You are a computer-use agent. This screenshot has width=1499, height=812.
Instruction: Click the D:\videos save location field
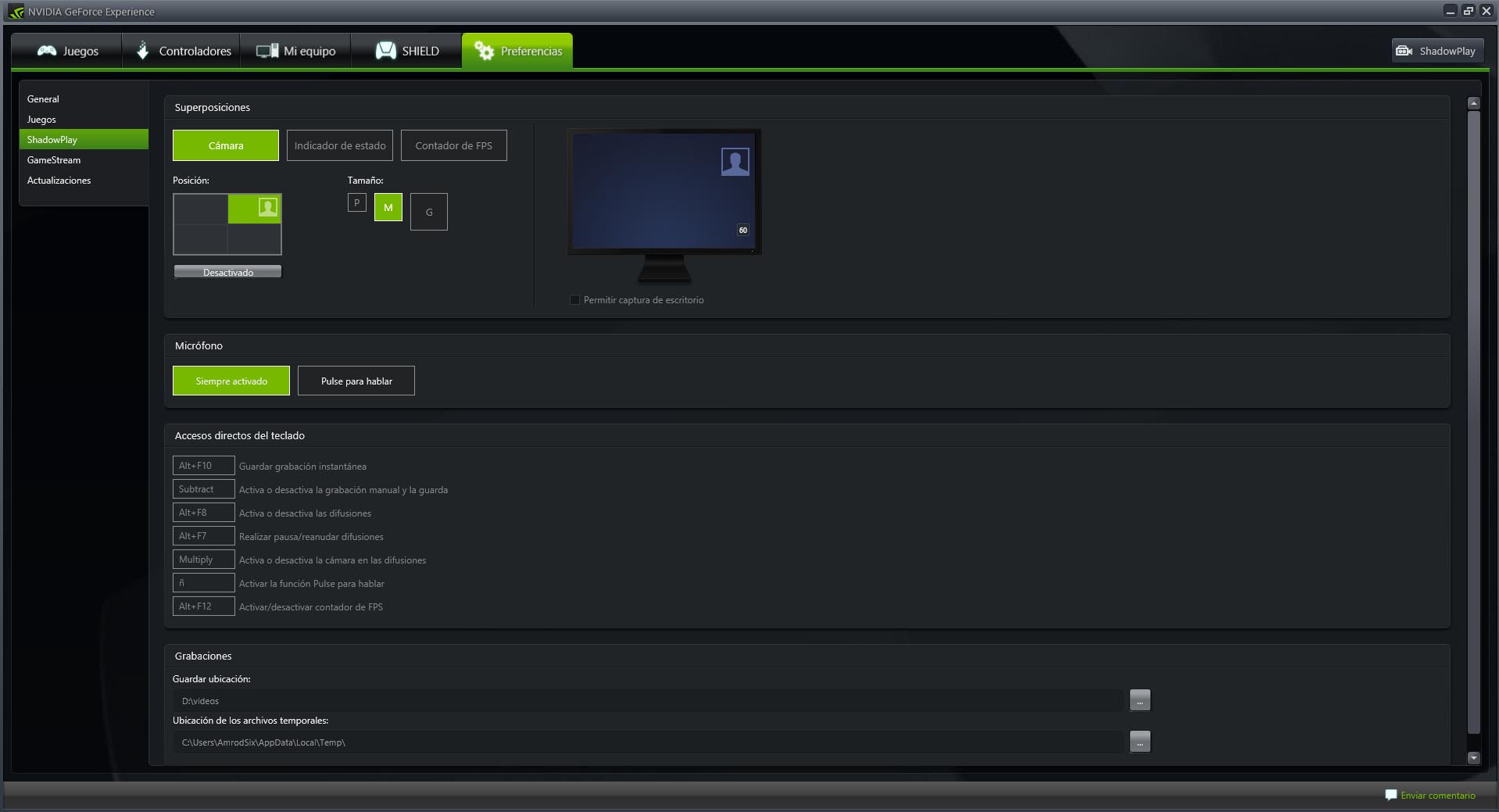click(x=648, y=701)
